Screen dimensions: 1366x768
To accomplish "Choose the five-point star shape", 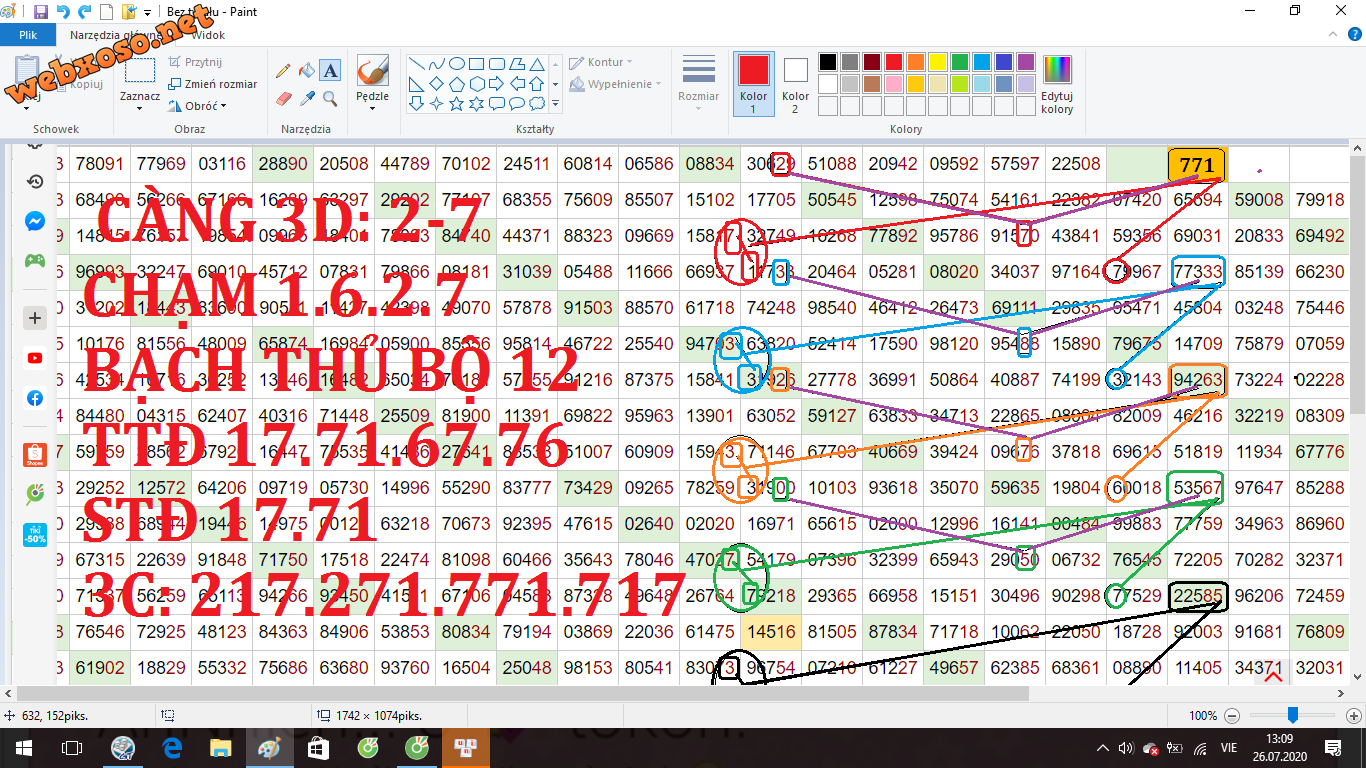I will (457, 103).
